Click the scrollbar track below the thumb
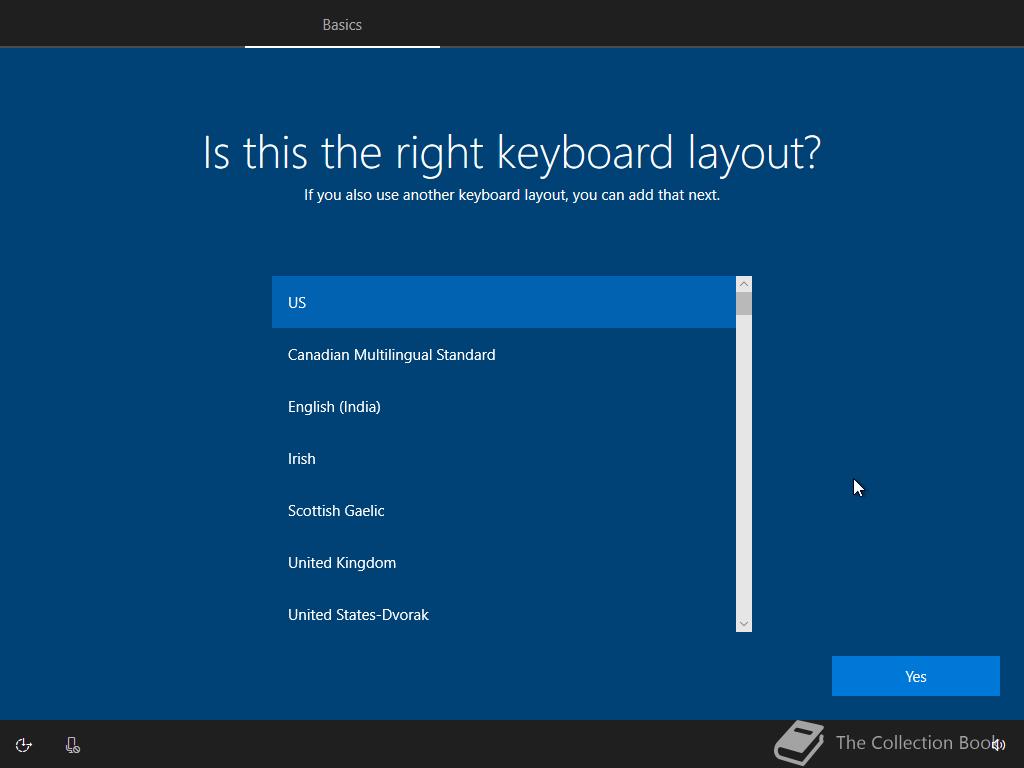The height and width of the screenshot is (768, 1024). [x=744, y=465]
